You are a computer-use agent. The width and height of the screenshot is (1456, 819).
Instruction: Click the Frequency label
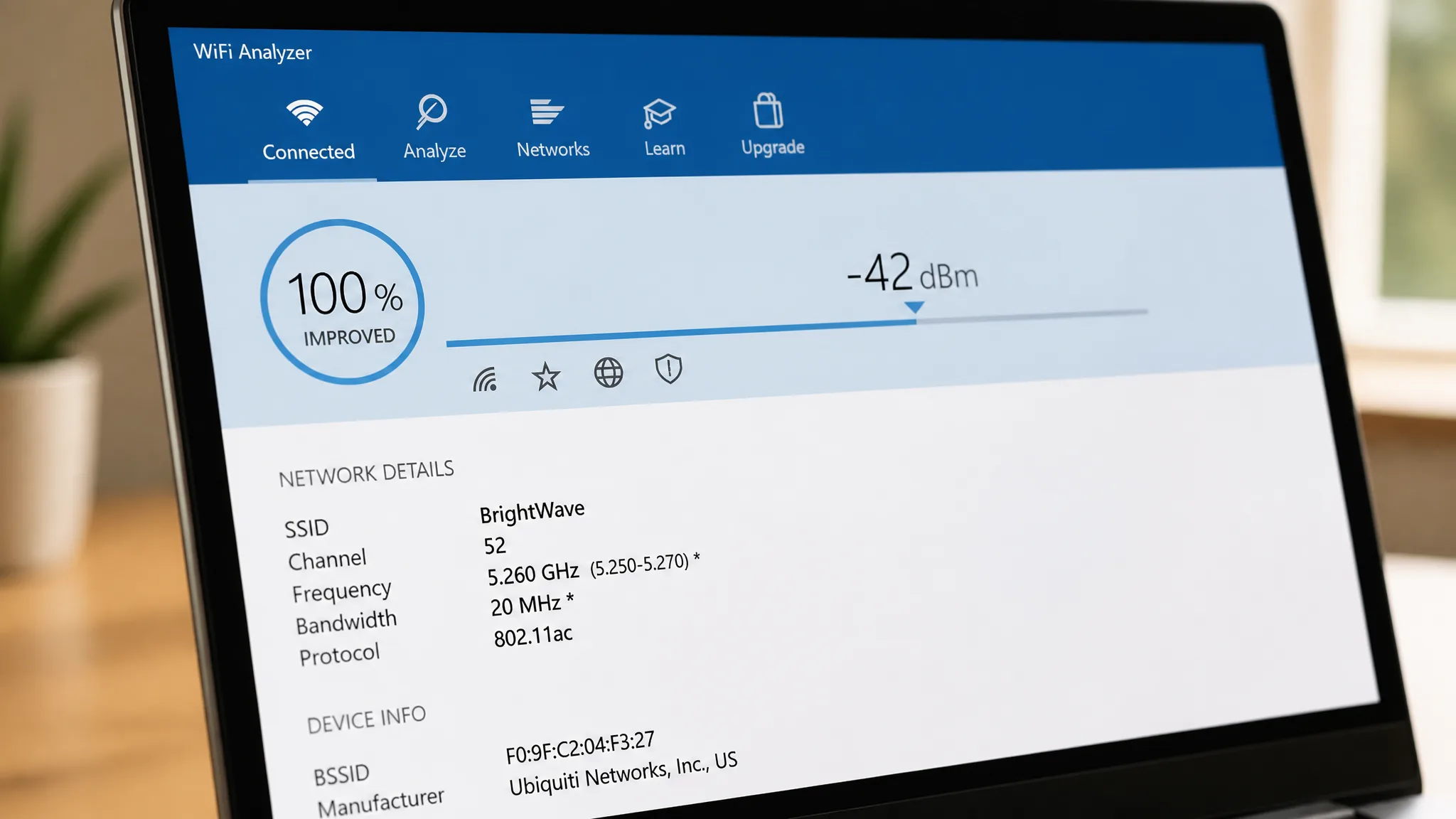coord(341,591)
